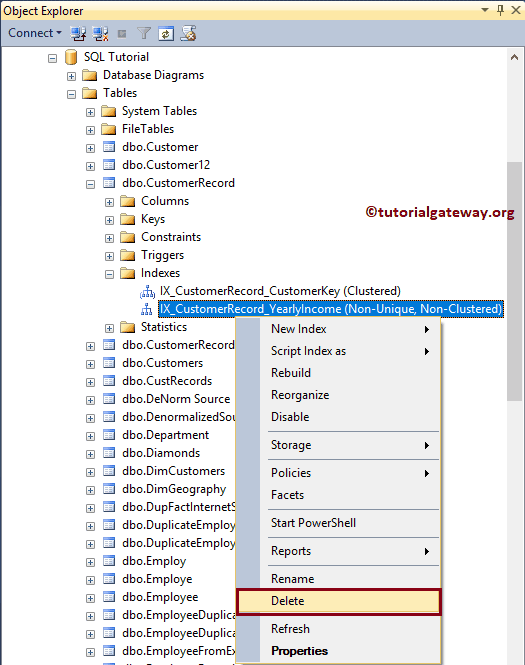This screenshot has width=525, height=665.
Task: Choose Start PowerShell in the context menu
Action: [338, 523]
